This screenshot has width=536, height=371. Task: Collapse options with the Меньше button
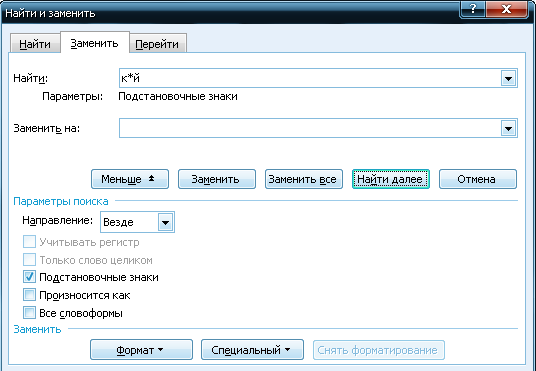point(130,179)
